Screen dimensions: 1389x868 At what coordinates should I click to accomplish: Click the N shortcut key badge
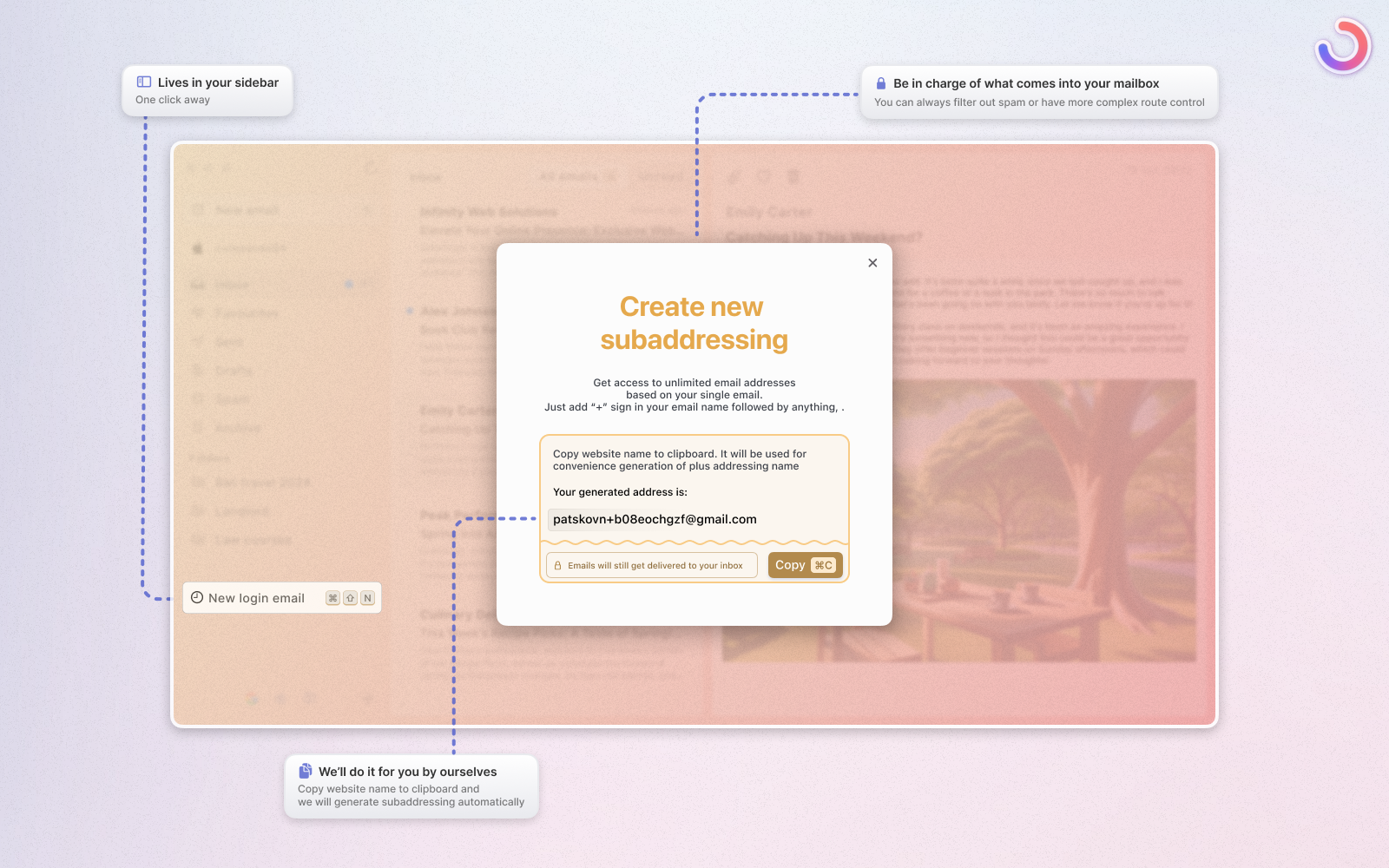[x=368, y=598]
